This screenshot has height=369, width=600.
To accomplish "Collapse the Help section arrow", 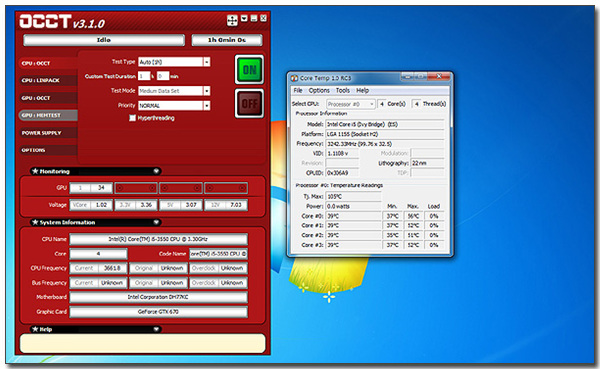I will tap(156, 329).
